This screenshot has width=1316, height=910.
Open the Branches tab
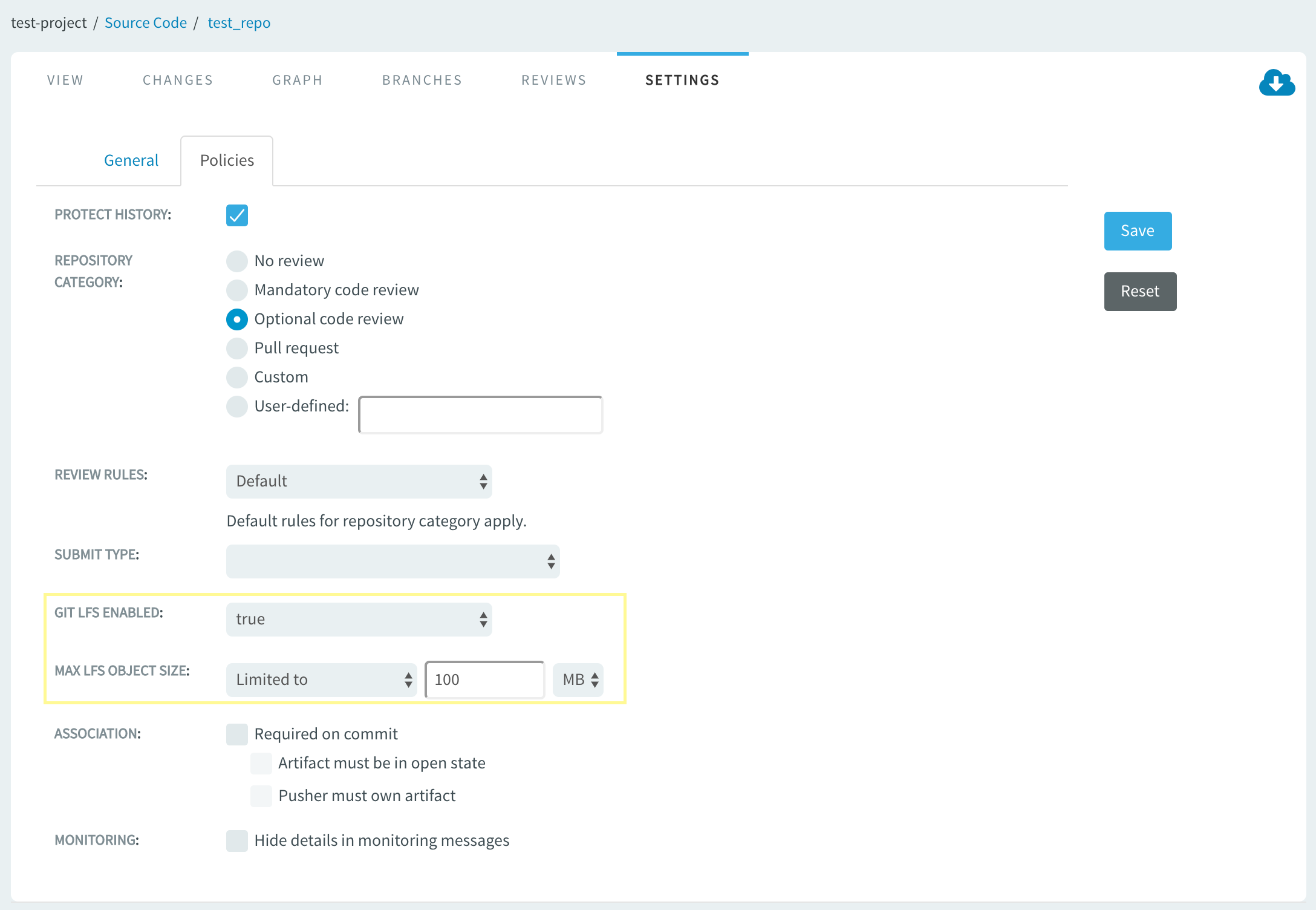422,80
